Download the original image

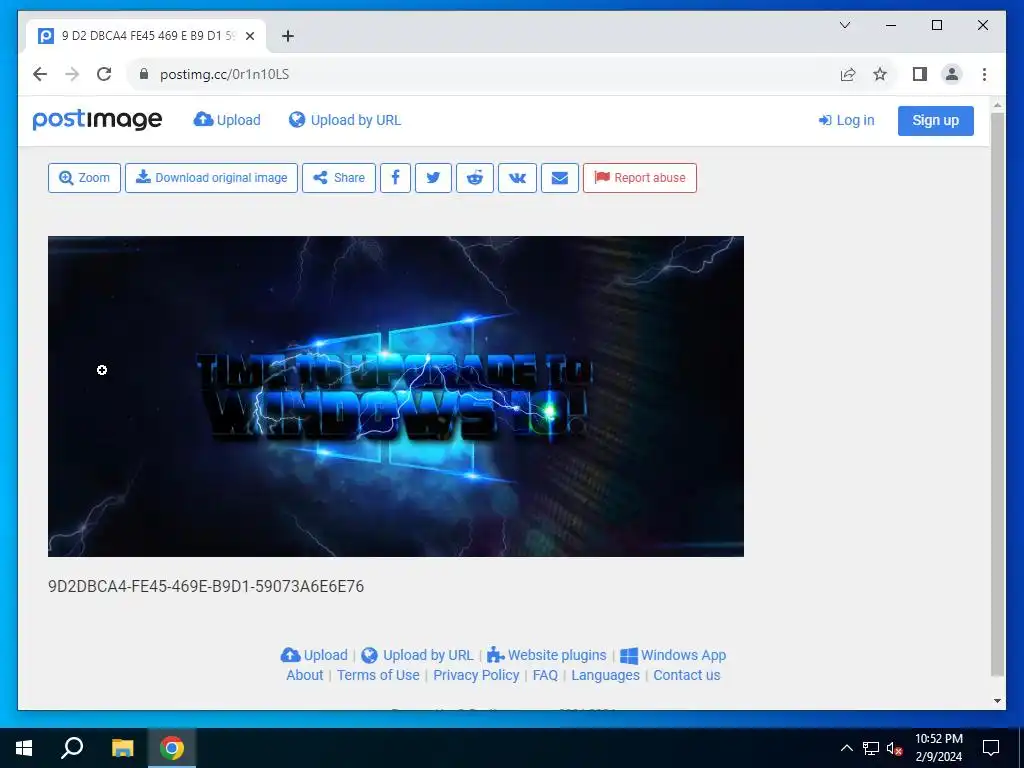(x=211, y=178)
